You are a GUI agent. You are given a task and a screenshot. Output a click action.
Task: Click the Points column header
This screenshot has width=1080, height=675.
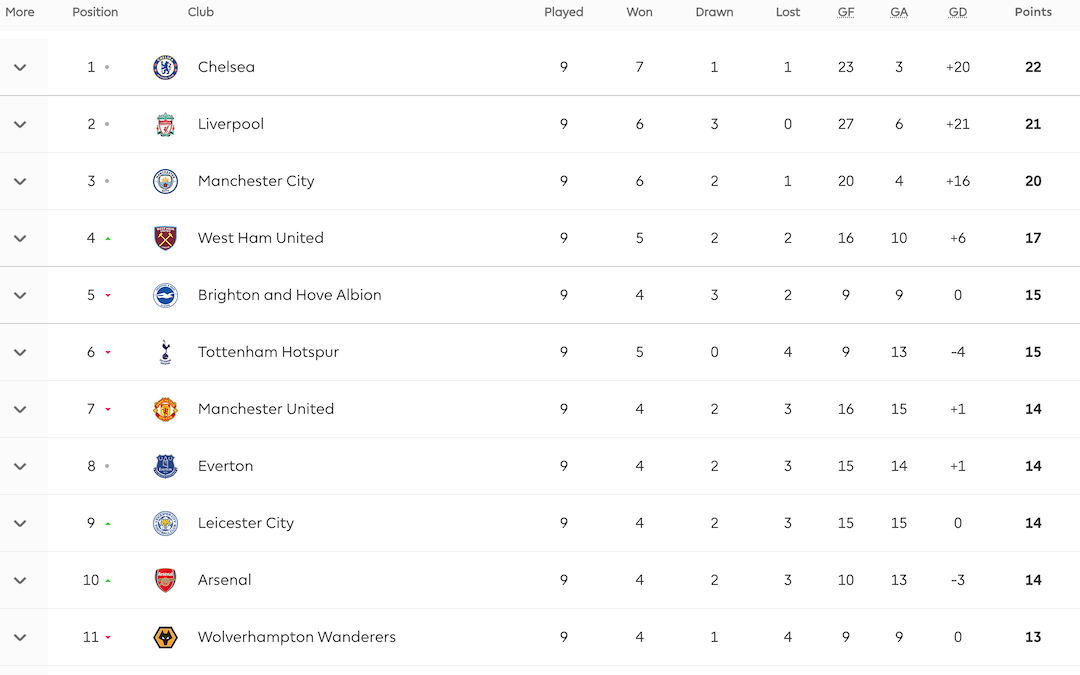1033,12
